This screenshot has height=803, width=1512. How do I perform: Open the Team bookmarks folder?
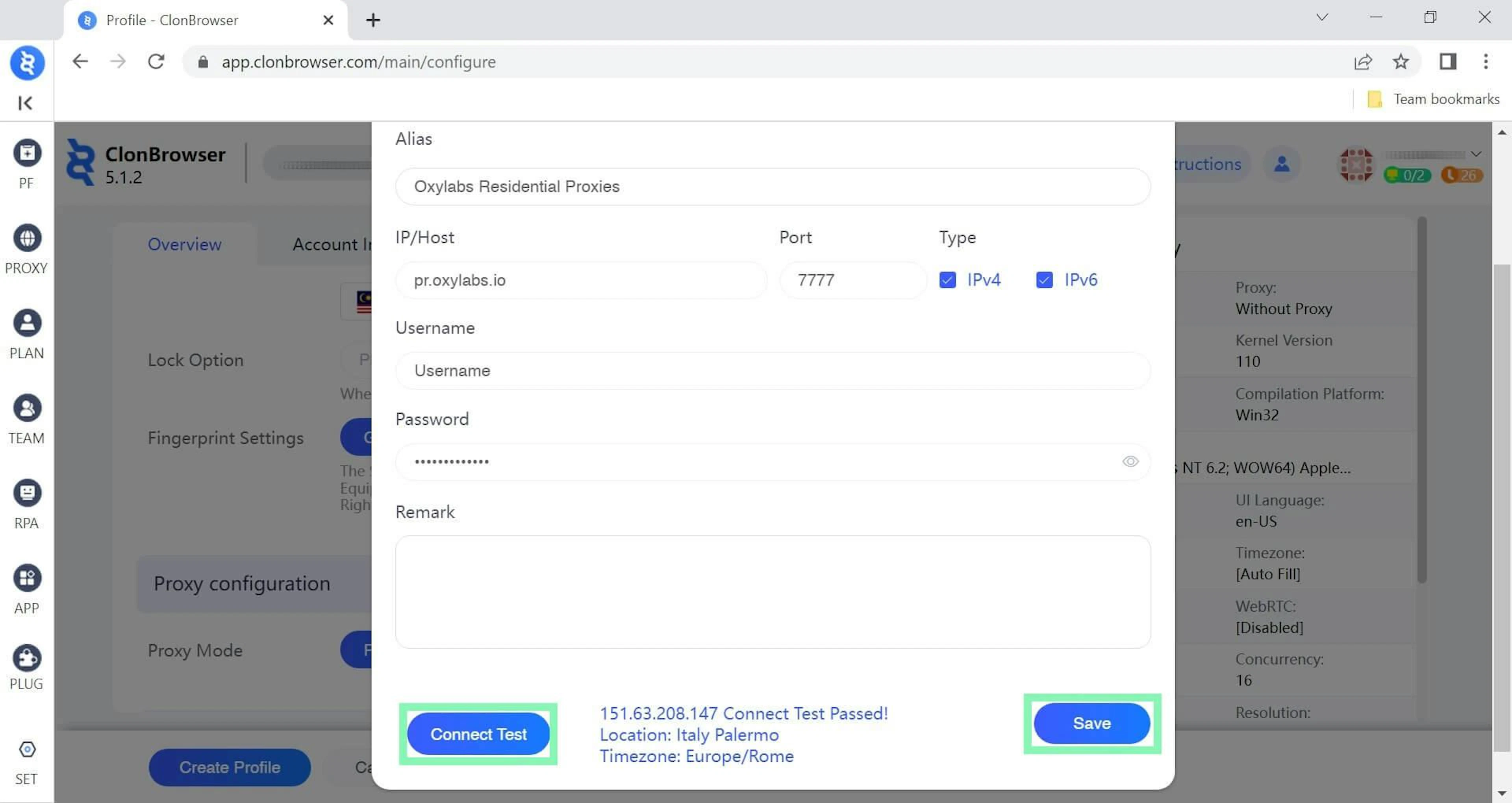[x=1433, y=99]
